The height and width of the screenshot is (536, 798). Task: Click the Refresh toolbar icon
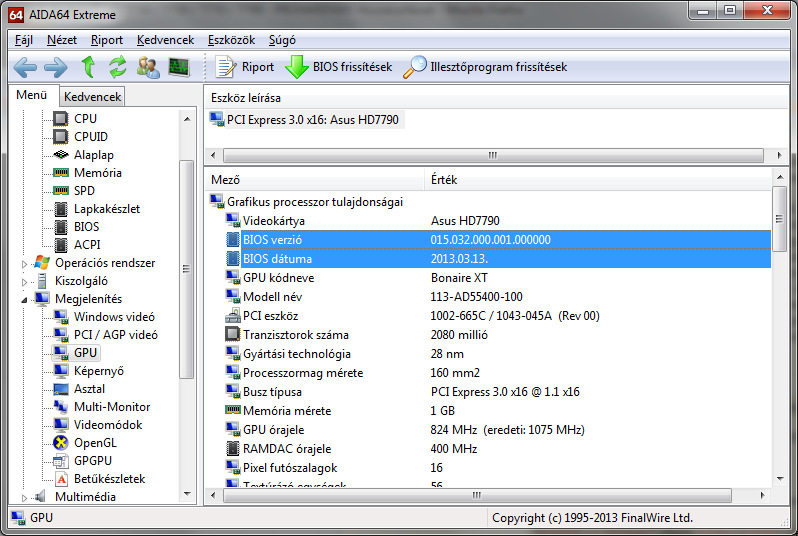(118, 67)
